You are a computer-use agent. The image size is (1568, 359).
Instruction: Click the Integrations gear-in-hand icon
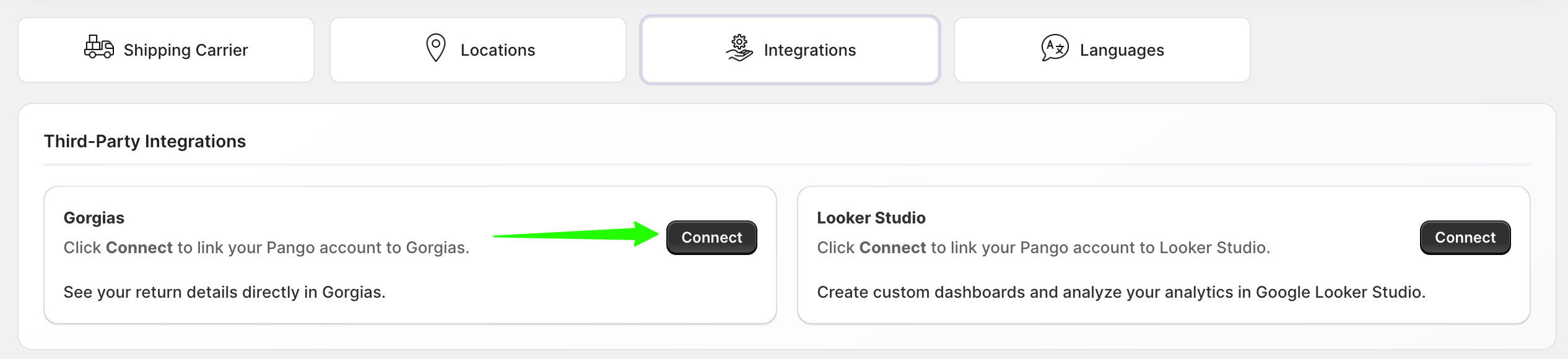coord(739,48)
